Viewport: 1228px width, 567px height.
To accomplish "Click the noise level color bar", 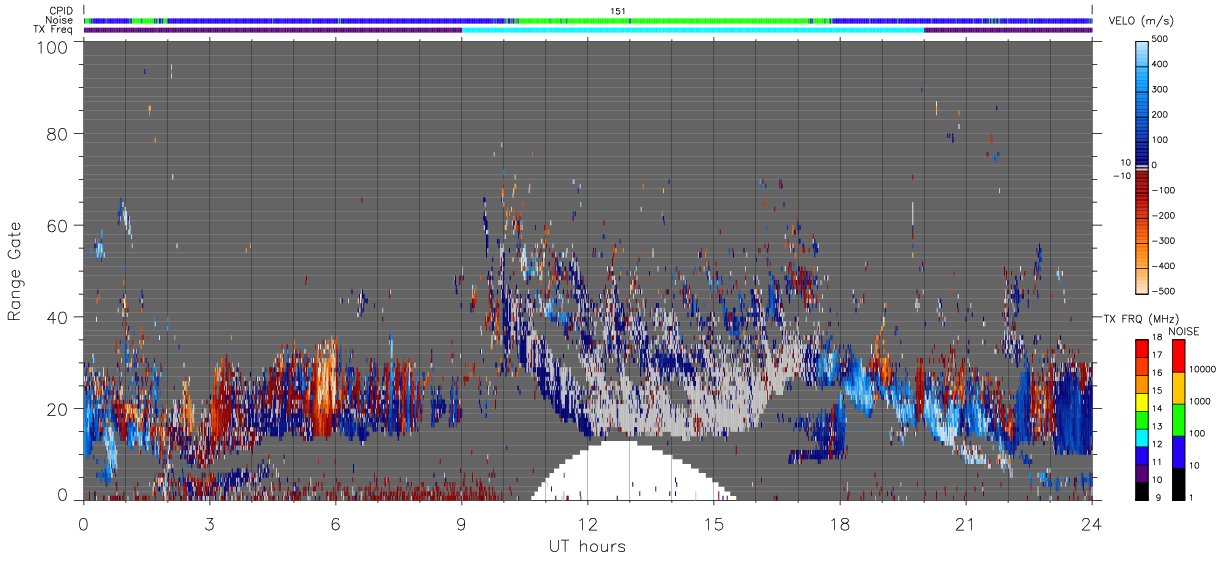I will coord(1179,419).
